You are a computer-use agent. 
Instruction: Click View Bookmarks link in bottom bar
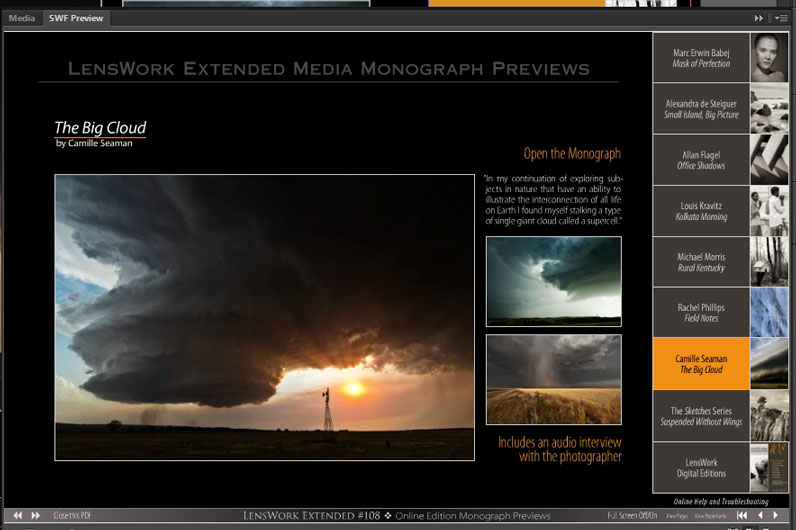pyautogui.click(x=710, y=516)
